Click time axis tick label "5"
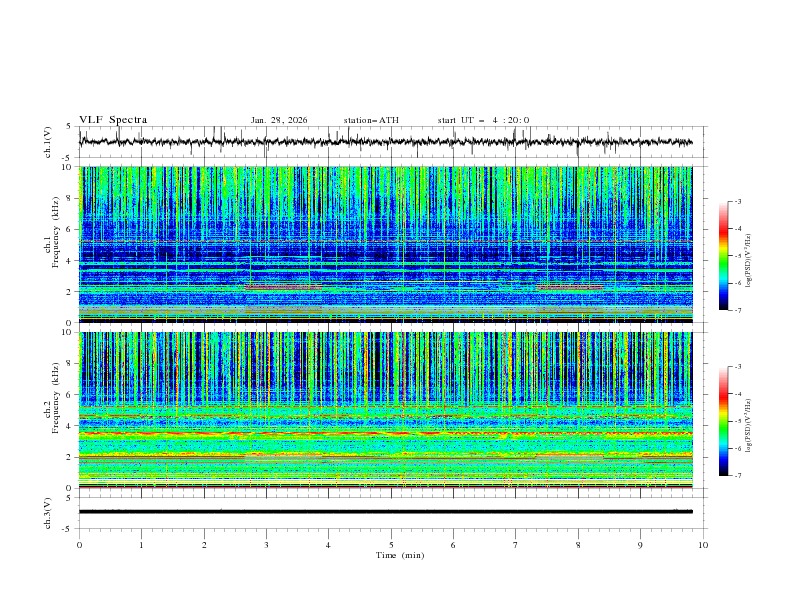The image size is (792, 612). [391, 545]
